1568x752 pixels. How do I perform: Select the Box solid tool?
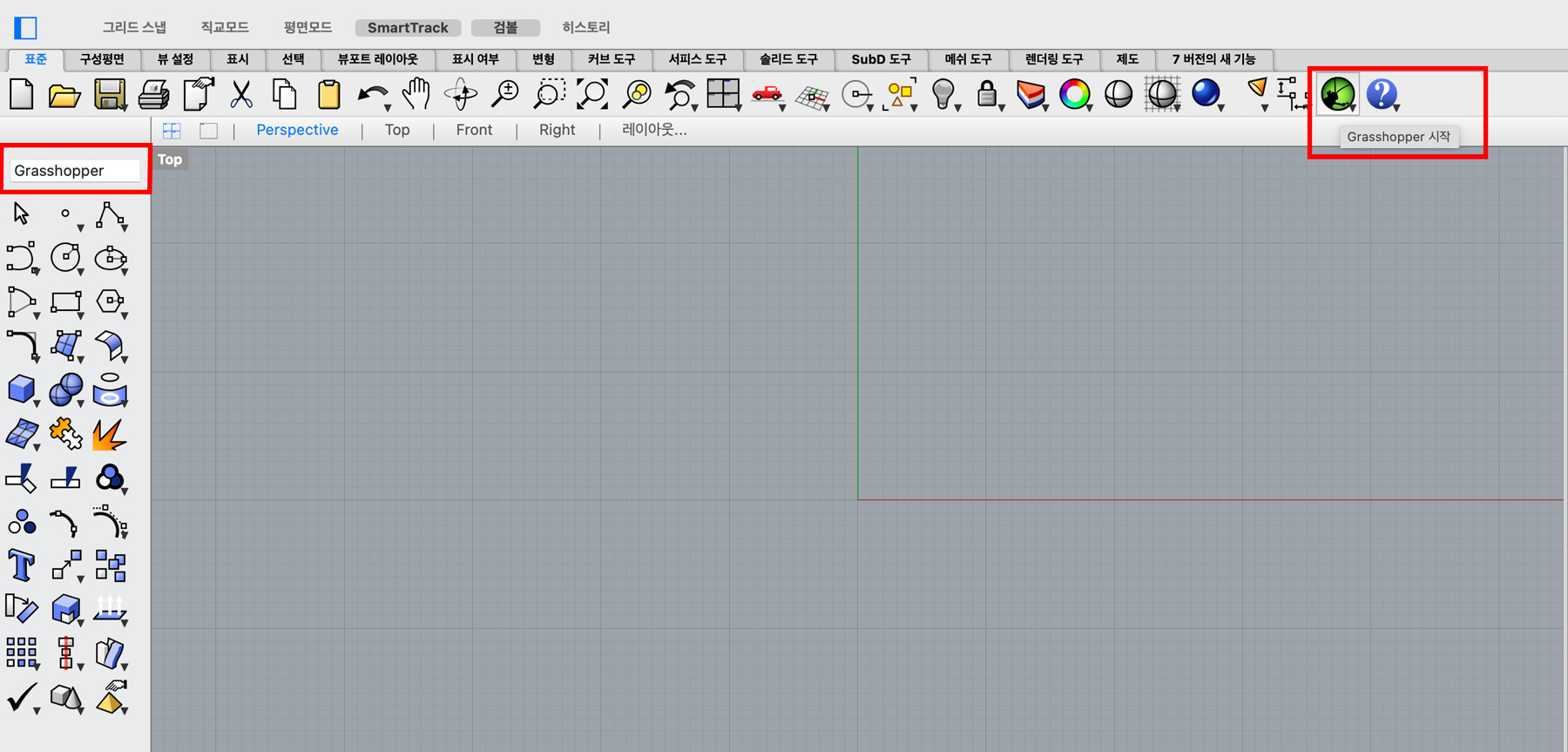click(21, 389)
